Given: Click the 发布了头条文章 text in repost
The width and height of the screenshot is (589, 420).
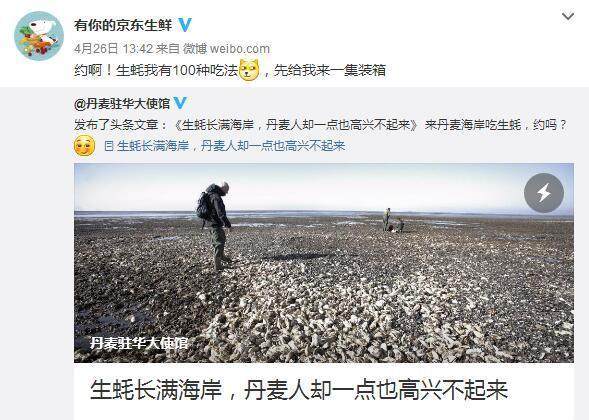Looking at the screenshot, I should [x=116, y=125].
